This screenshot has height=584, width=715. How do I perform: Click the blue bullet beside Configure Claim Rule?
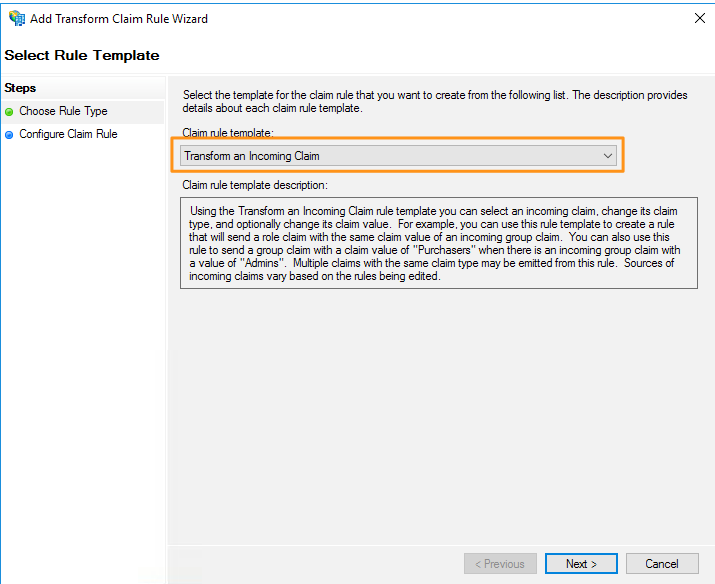click(9, 135)
